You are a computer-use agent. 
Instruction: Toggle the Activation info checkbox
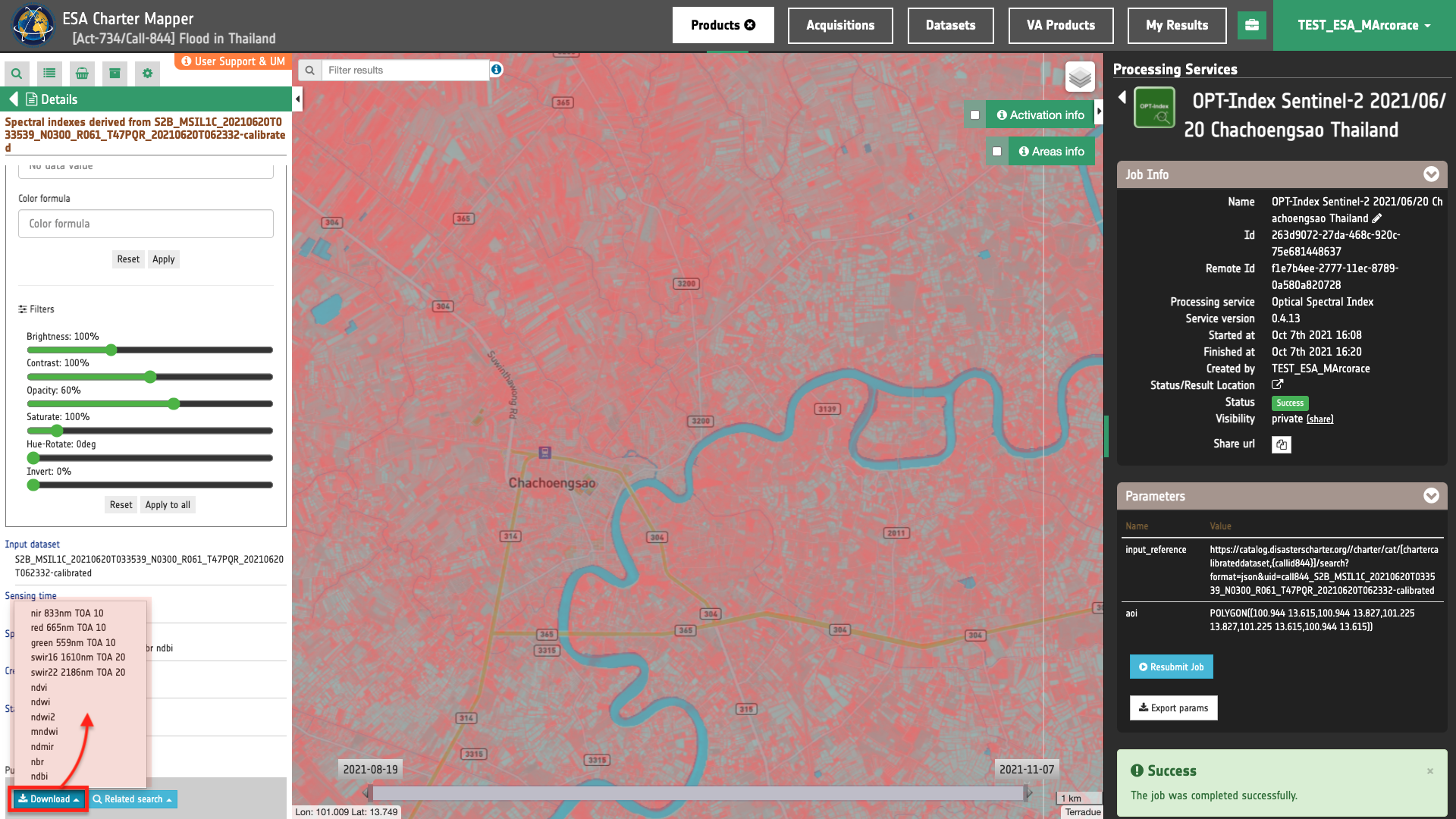[x=975, y=115]
